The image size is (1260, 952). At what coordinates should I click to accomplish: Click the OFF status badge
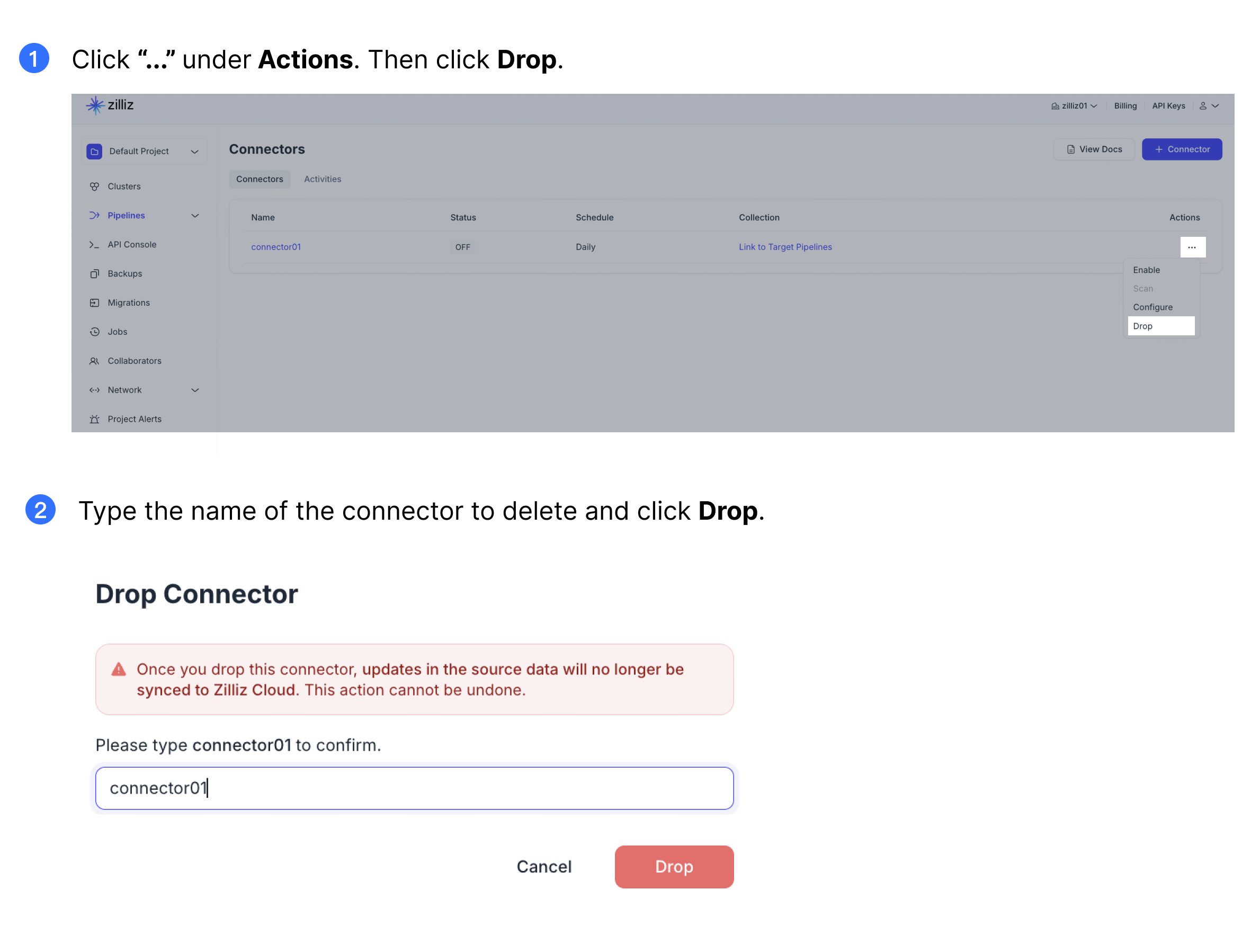pos(462,247)
